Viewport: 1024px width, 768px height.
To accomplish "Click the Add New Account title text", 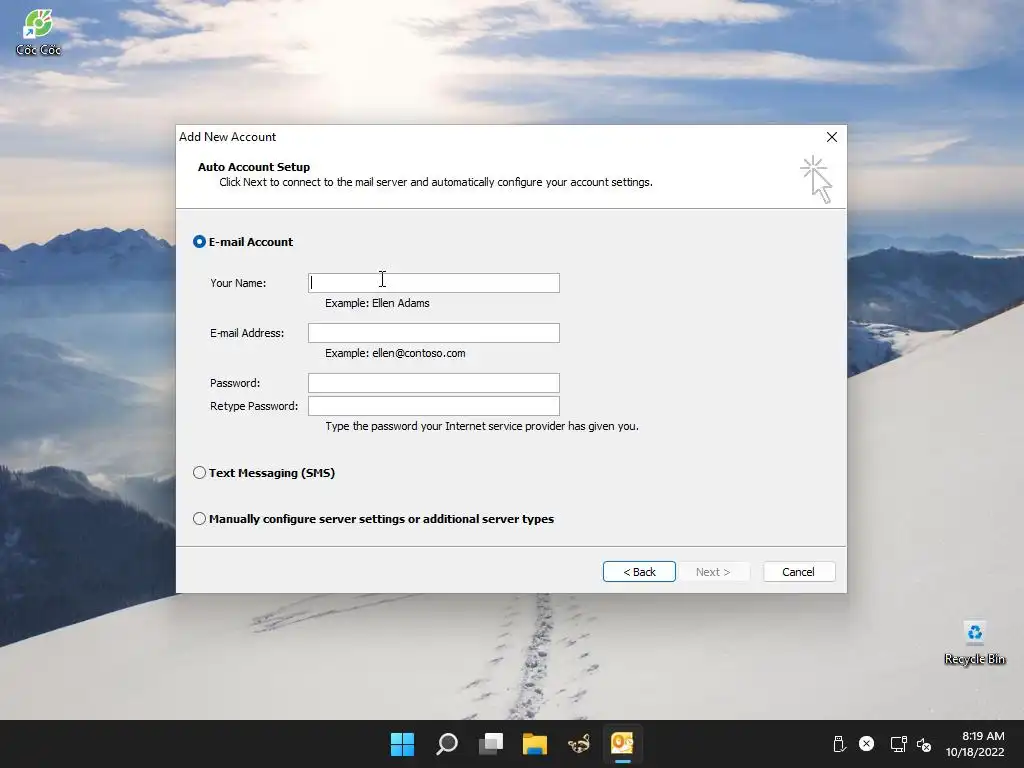I will 227,137.
